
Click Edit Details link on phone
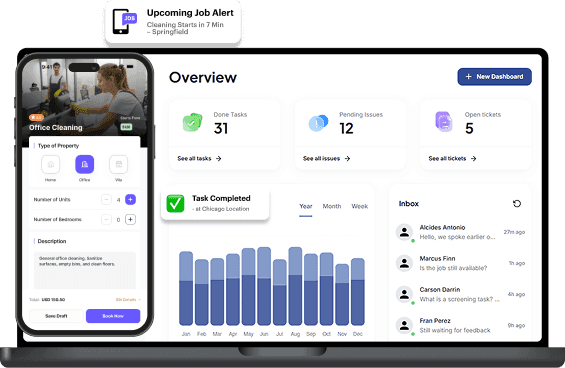click(x=128, y=300)
